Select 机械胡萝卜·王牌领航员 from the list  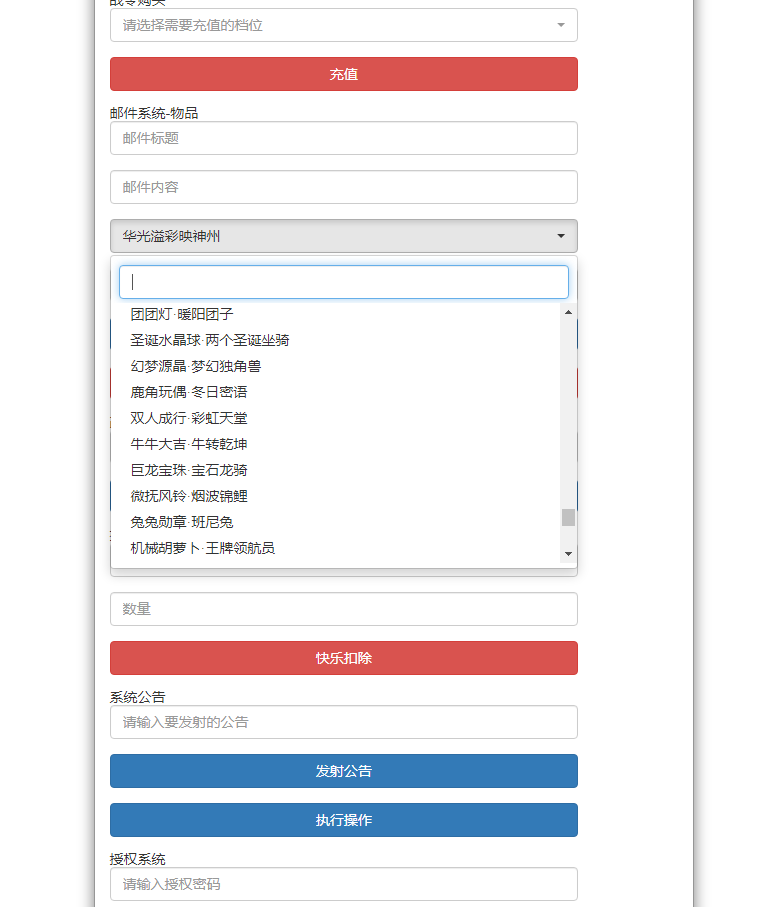click(x=203, y=548)
